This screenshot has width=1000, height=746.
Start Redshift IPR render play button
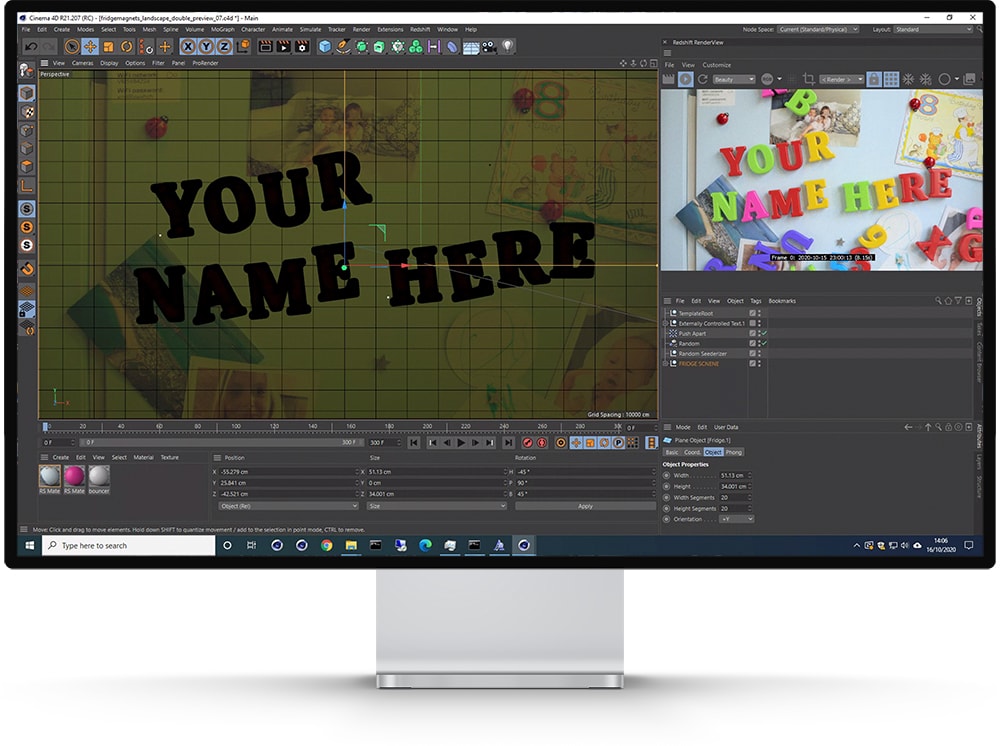click(x=686, y=79)
